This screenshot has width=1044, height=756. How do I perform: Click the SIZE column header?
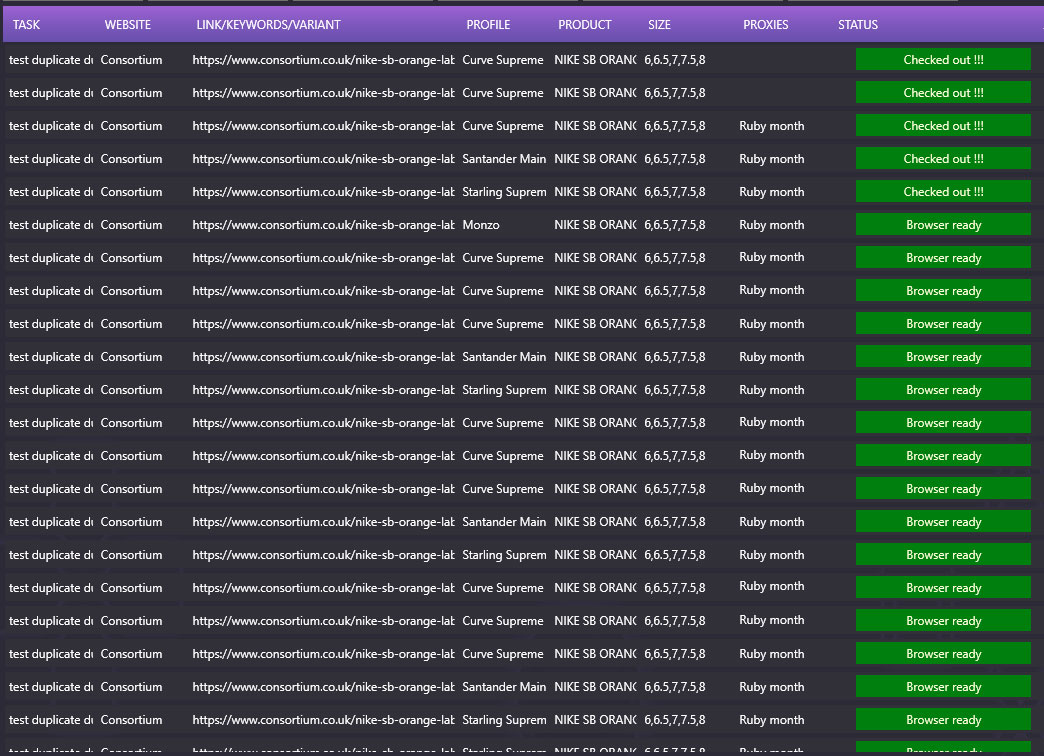click(x=659, y=25)
